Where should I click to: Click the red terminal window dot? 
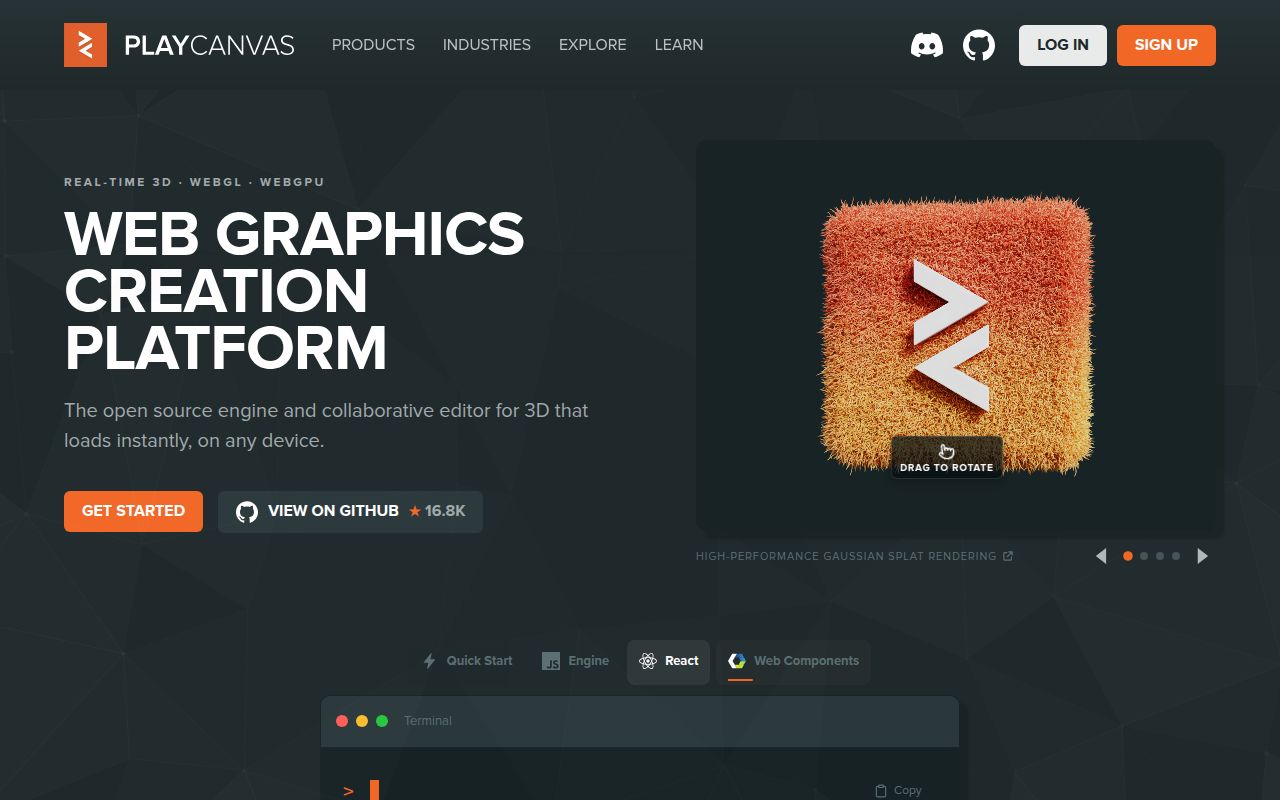click(x=342, y=721)
